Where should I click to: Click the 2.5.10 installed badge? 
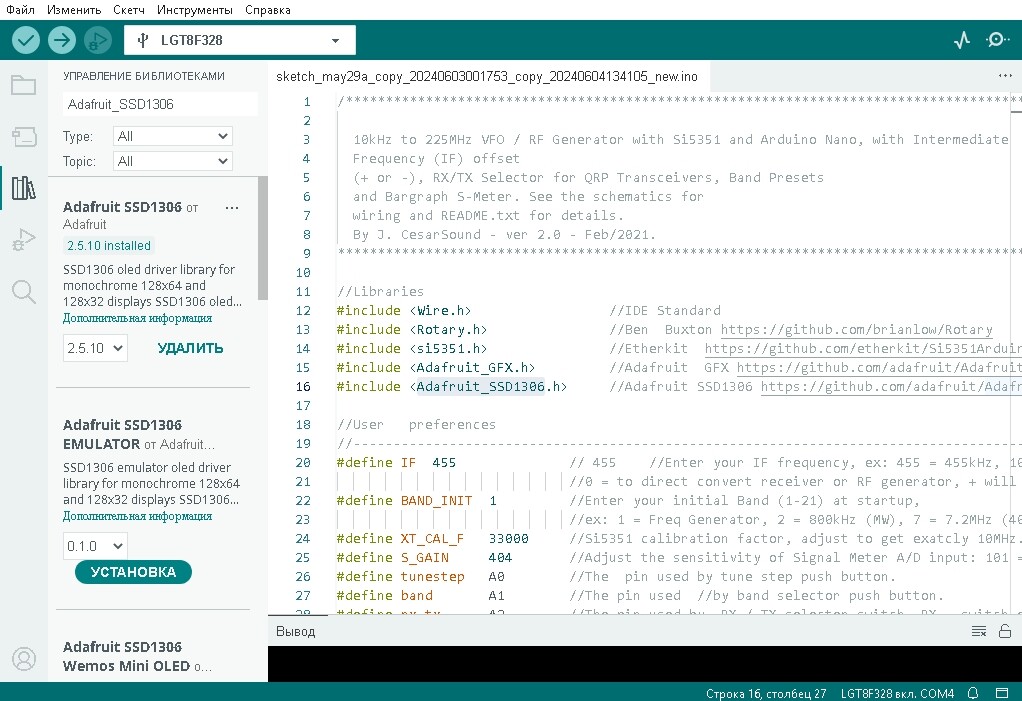[109, 246]
